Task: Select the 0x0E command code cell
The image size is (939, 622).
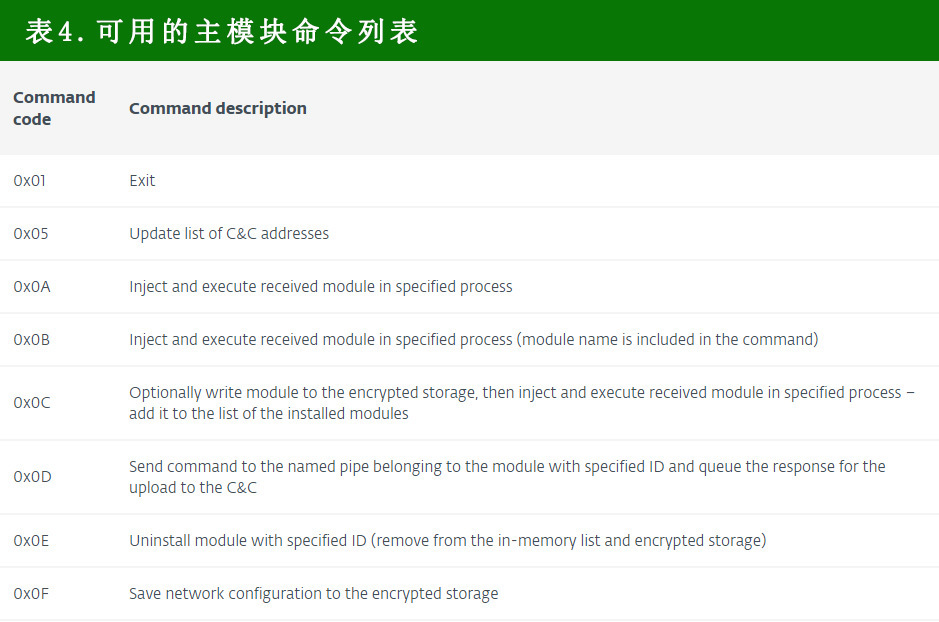Action: (31, 541)
